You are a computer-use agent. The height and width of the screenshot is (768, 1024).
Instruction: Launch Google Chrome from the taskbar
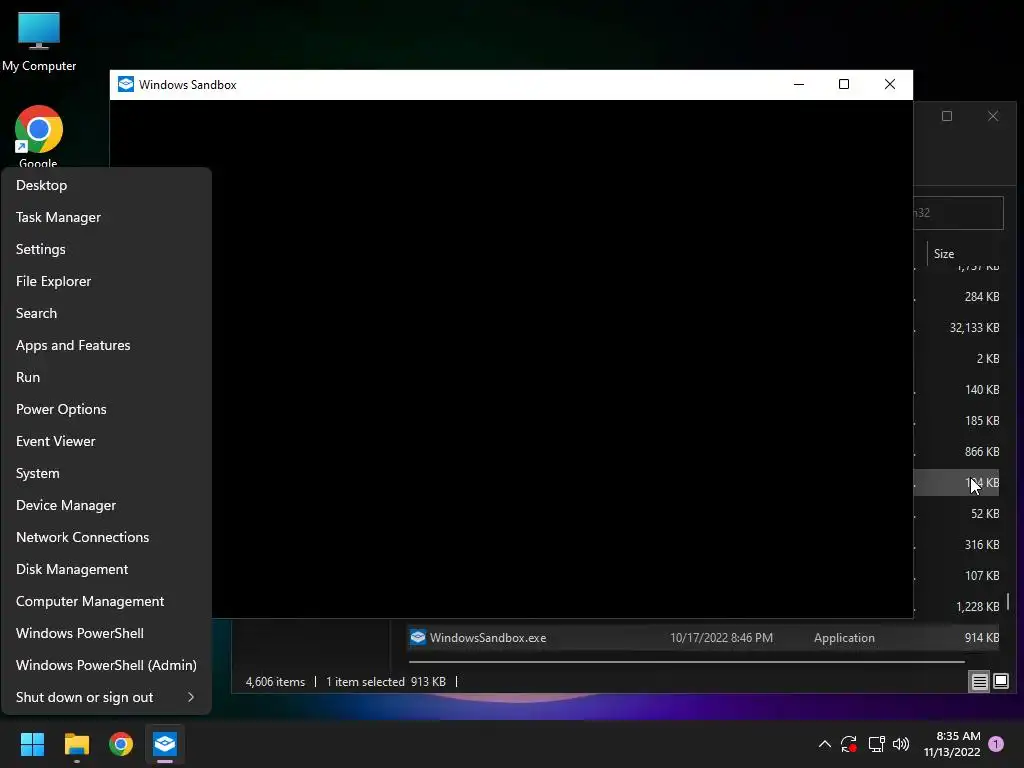[x=121, y=744]
